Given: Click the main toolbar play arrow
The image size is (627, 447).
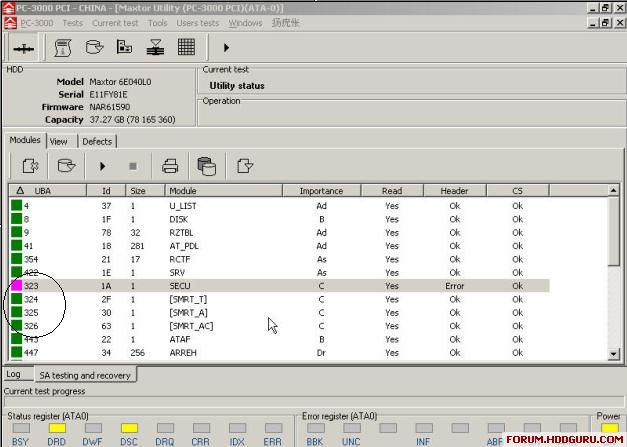Looking at the screenshot, I should (x=226, y=48).
